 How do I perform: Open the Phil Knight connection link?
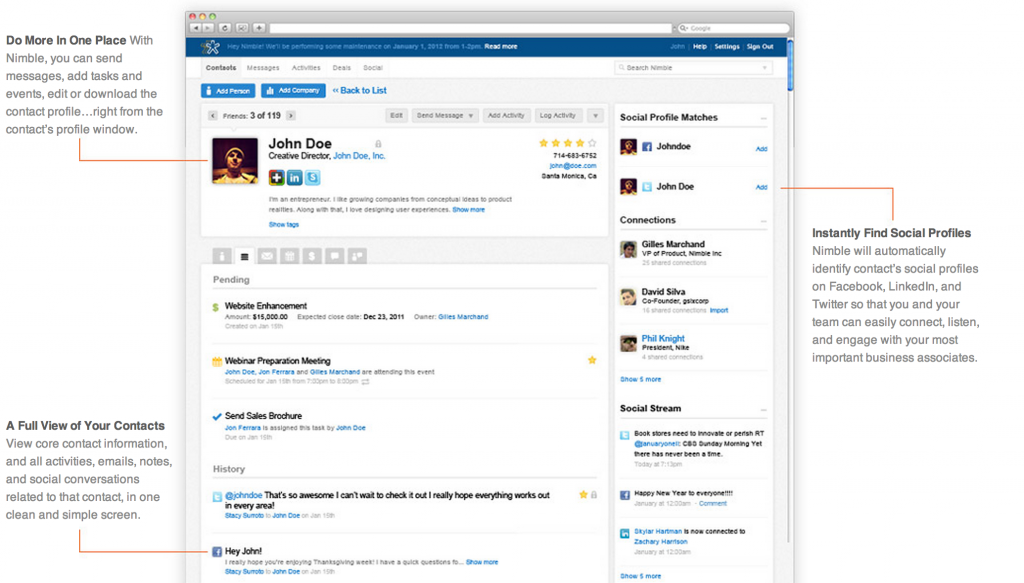point(663,338)
